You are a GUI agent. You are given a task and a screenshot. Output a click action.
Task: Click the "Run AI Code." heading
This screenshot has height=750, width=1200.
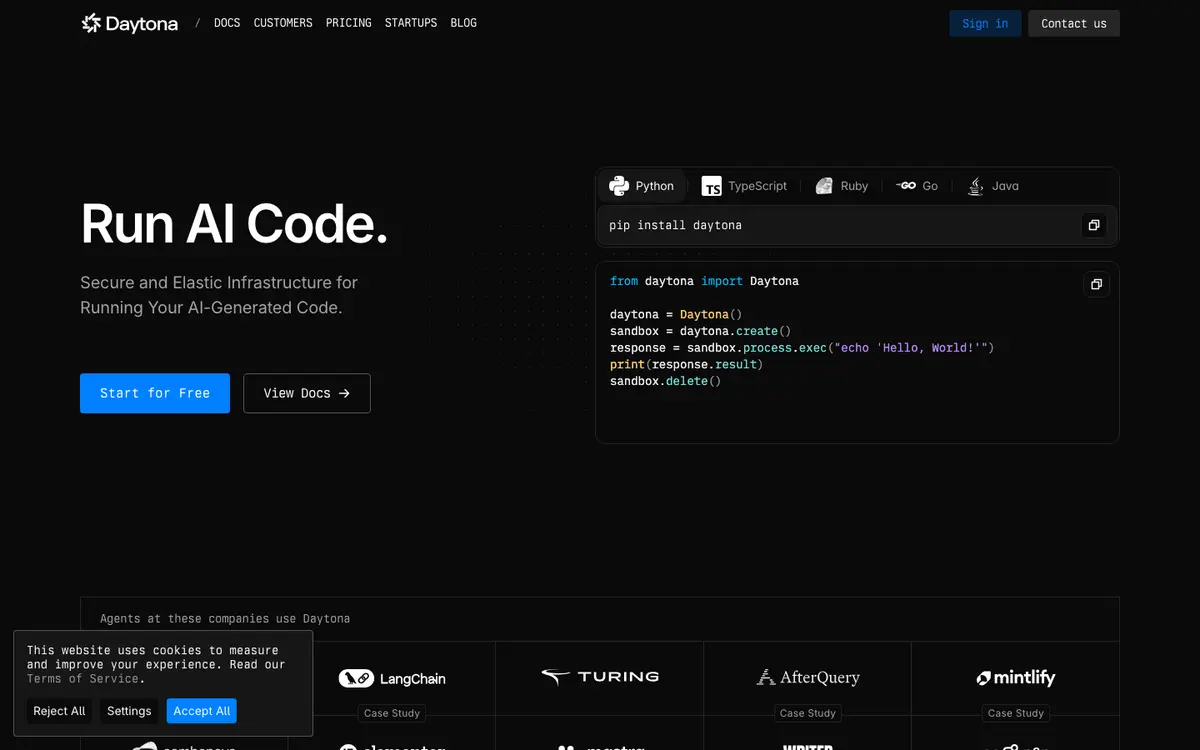[234, 223]
